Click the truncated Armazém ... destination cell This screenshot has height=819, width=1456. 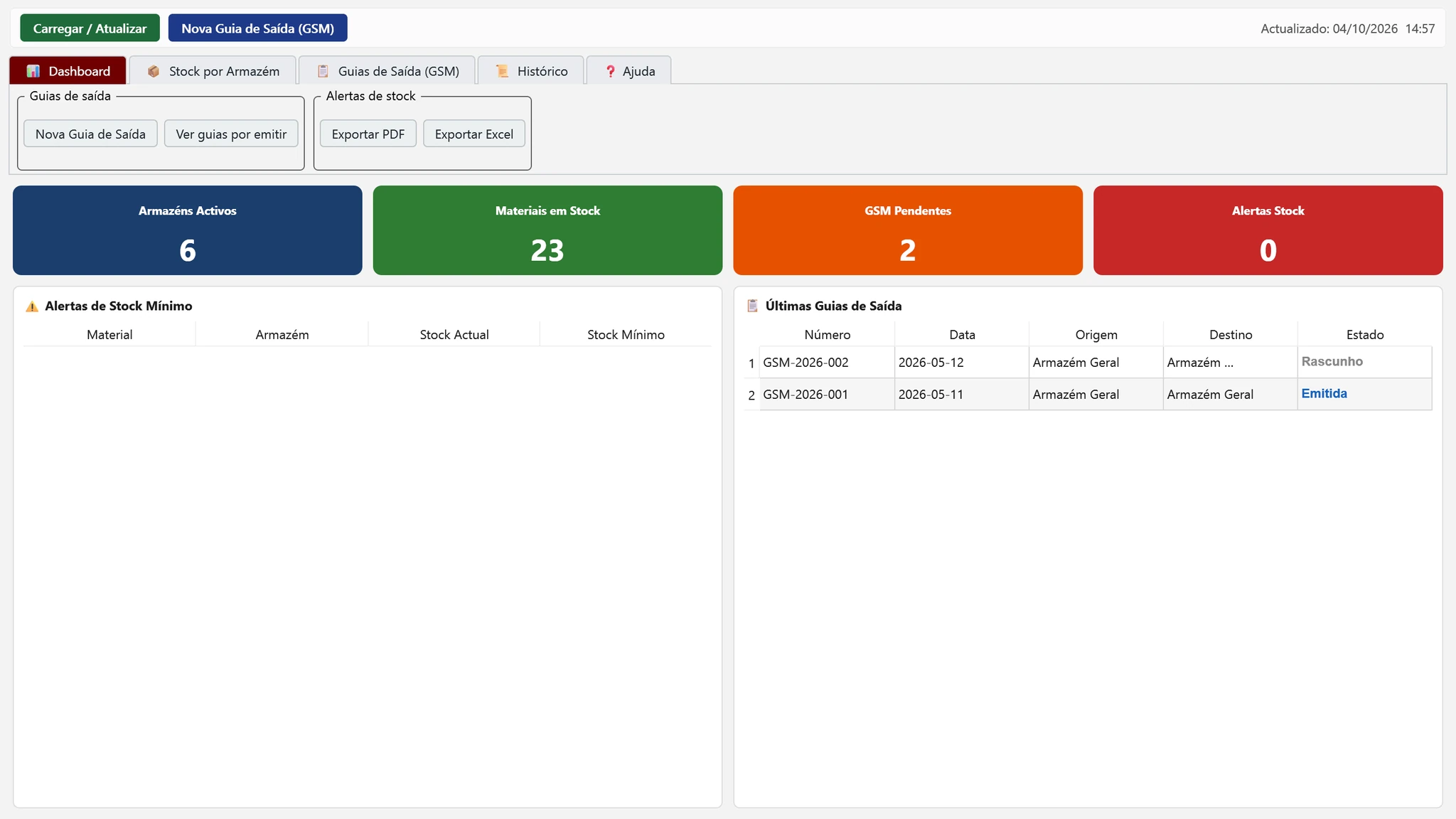click(1231, 363)
